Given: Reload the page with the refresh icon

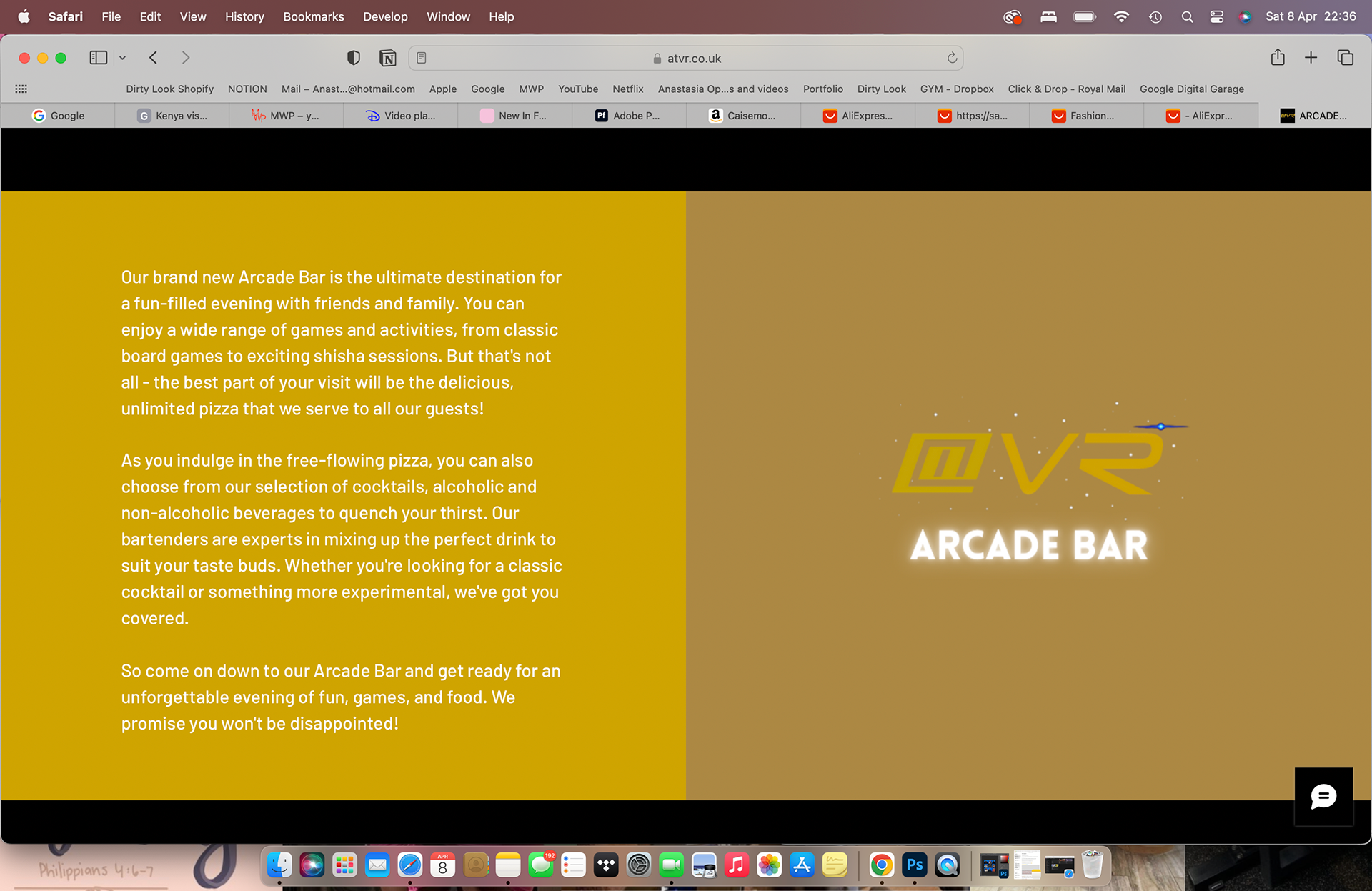Looking at the screenshot, I should (x=952, y=58).
